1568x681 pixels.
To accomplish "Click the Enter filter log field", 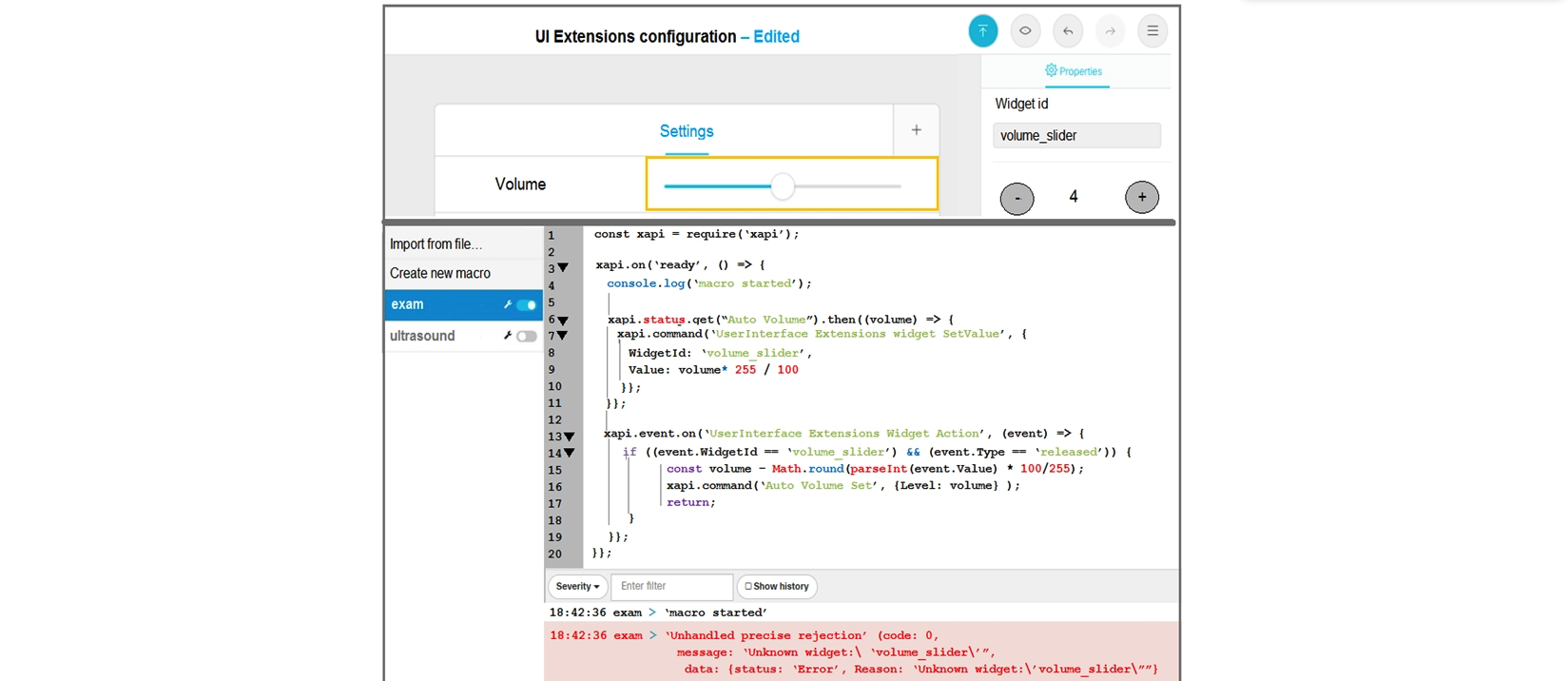I will click(x=671, y=586).
